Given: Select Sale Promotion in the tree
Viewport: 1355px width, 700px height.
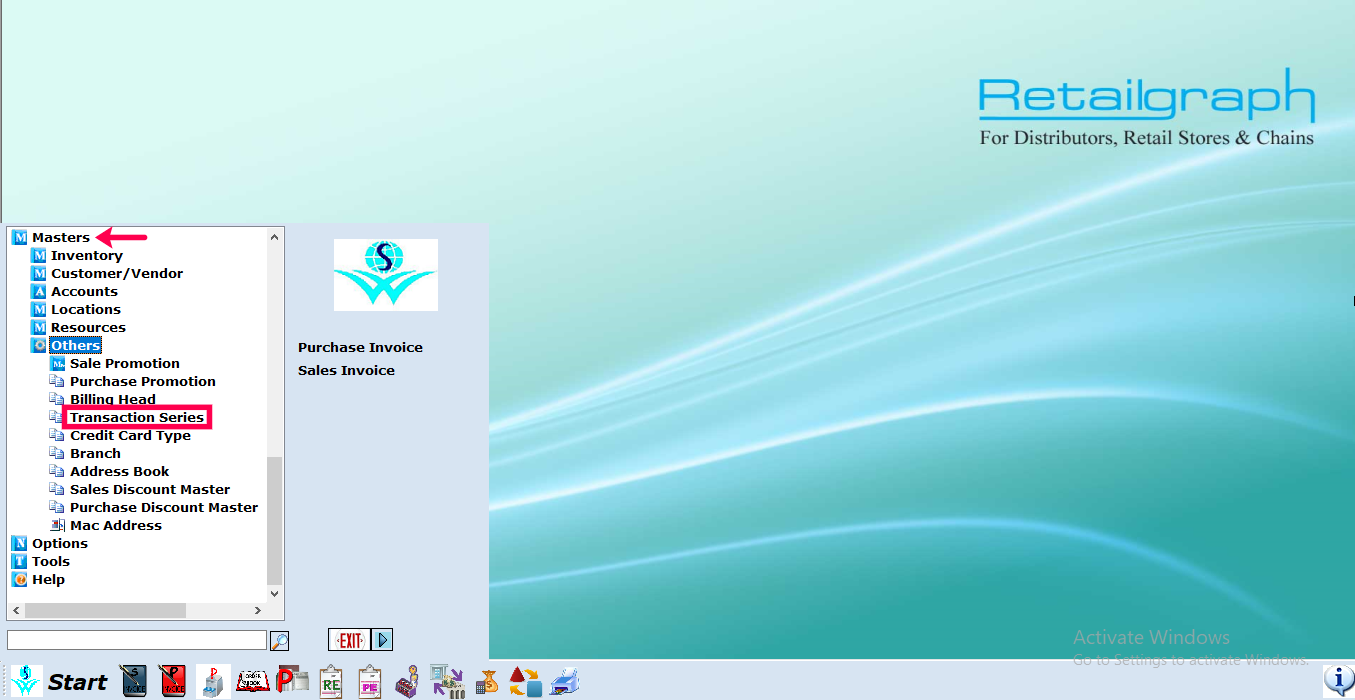Looking at the screenshot, I should 125,364.
